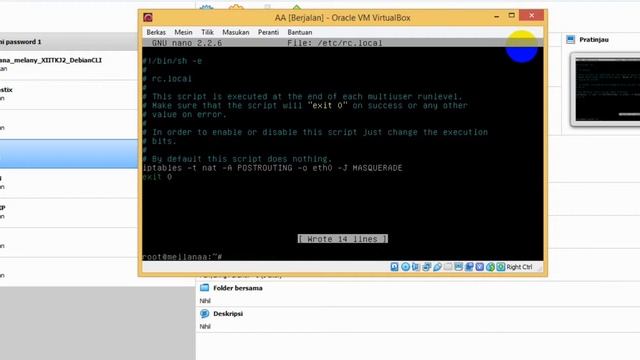This screenshot has height=360, width=640.
Task: Click the Deskripsi speech bubble icon
Action: [x=204, y=313]
